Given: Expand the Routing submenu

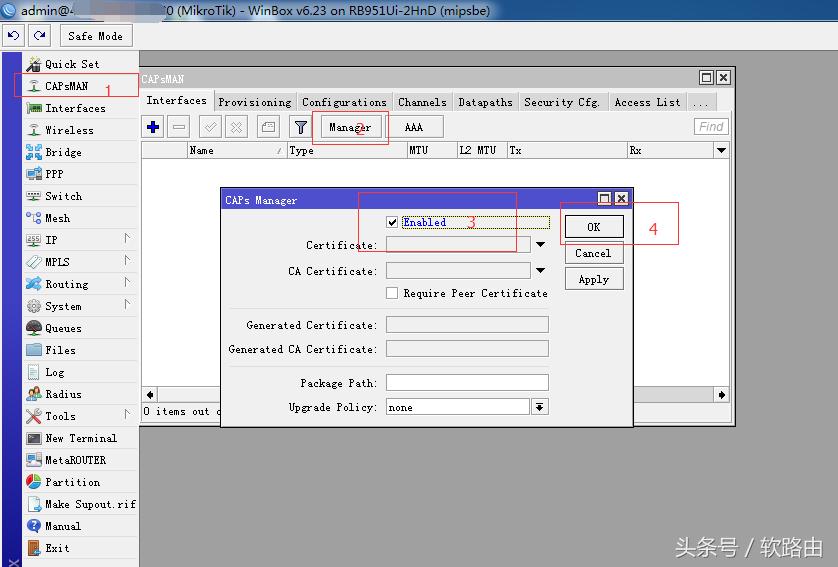Looking at the screenshot, I should coord(126,282).
